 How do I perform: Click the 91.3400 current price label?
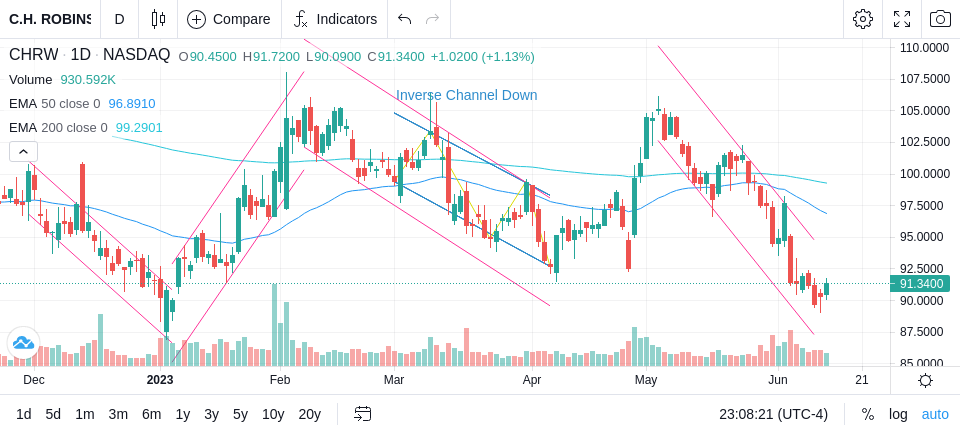920,284
